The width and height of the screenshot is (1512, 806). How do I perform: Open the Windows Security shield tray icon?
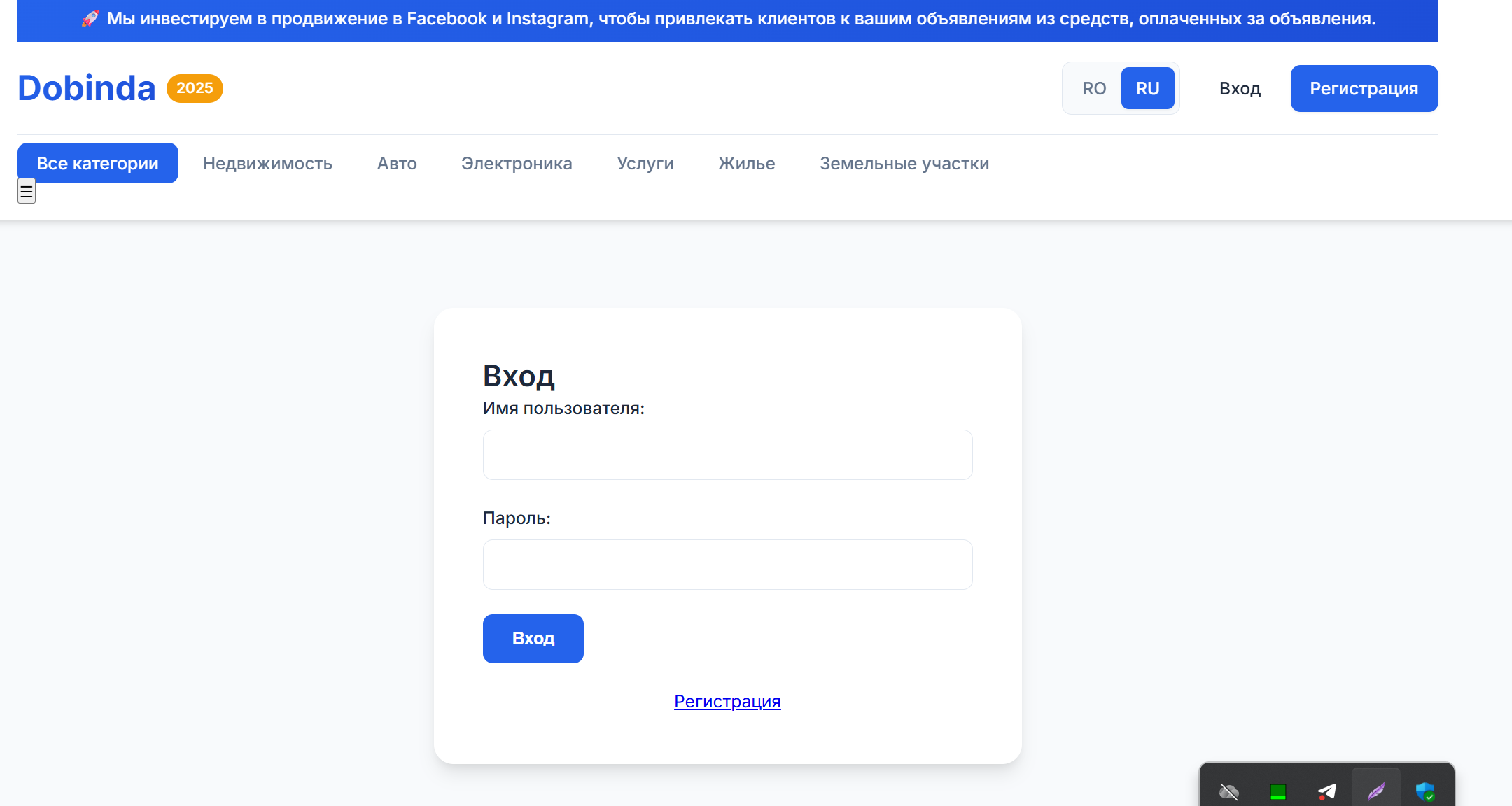click(x=1424, y=791)
